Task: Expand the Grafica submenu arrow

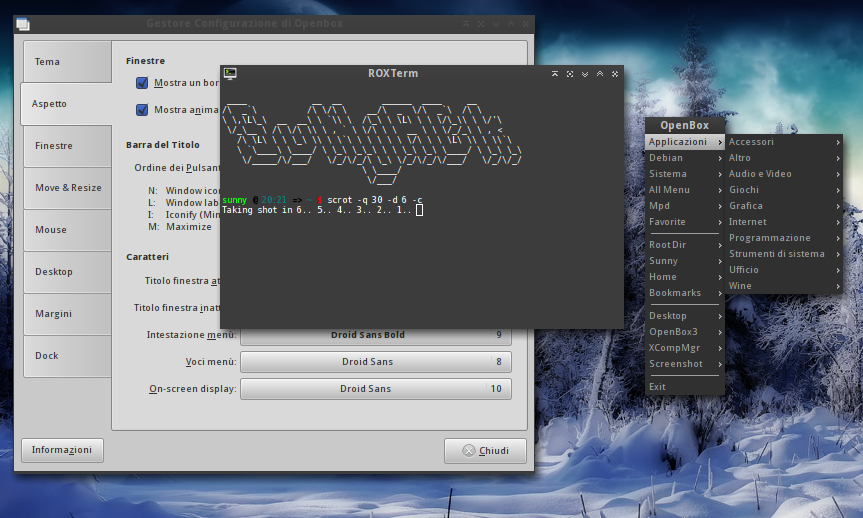Action: coord(838,206)
